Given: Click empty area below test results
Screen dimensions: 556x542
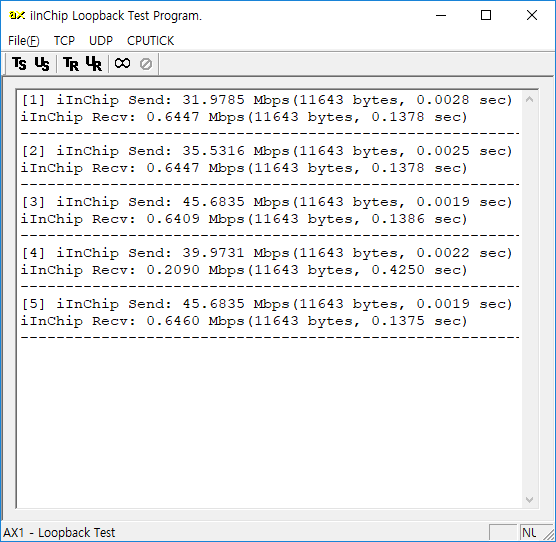Looking at the screenshot, I should (x=269, y=422).
